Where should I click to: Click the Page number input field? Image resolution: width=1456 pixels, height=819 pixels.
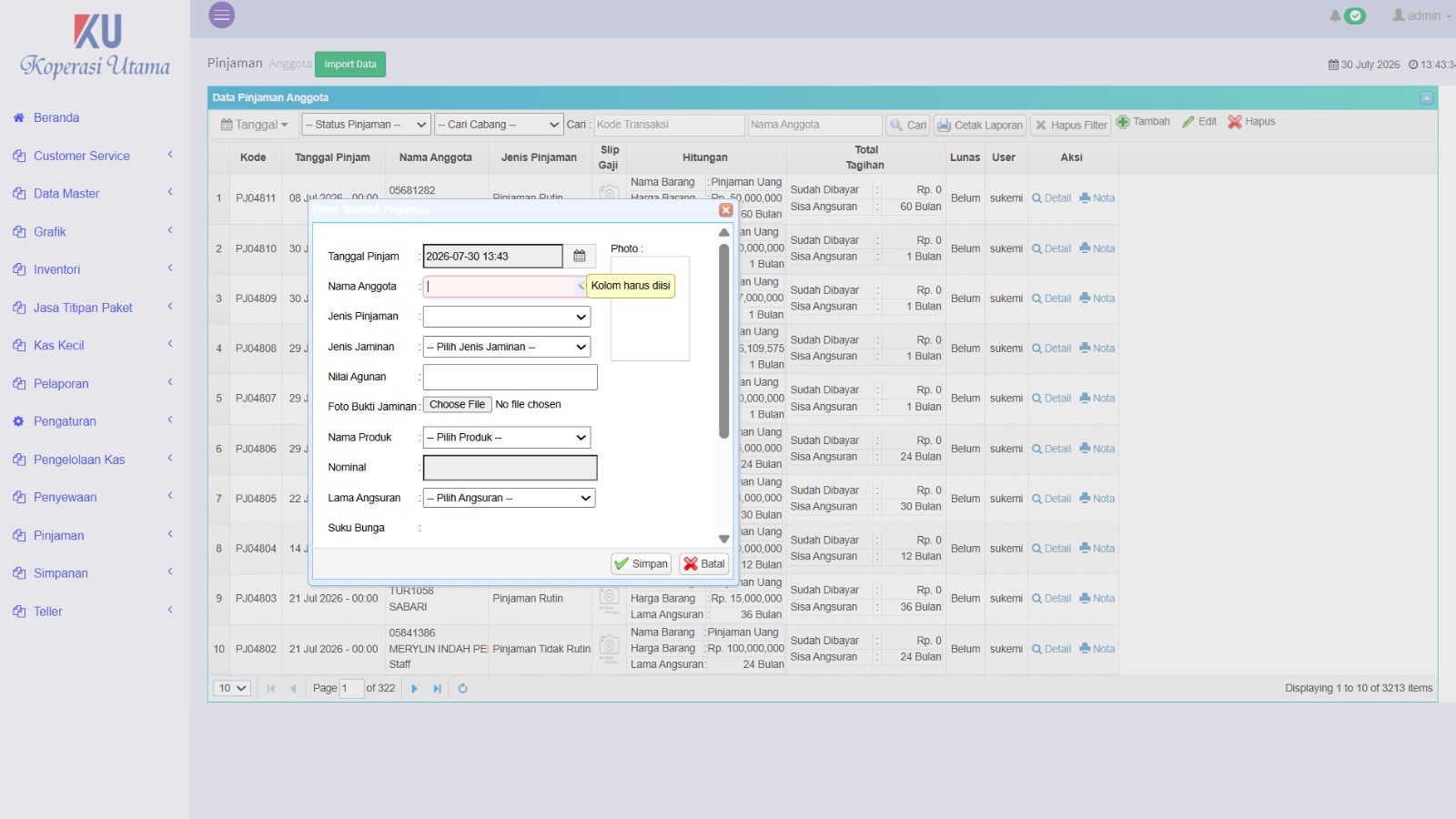point(351,689)
